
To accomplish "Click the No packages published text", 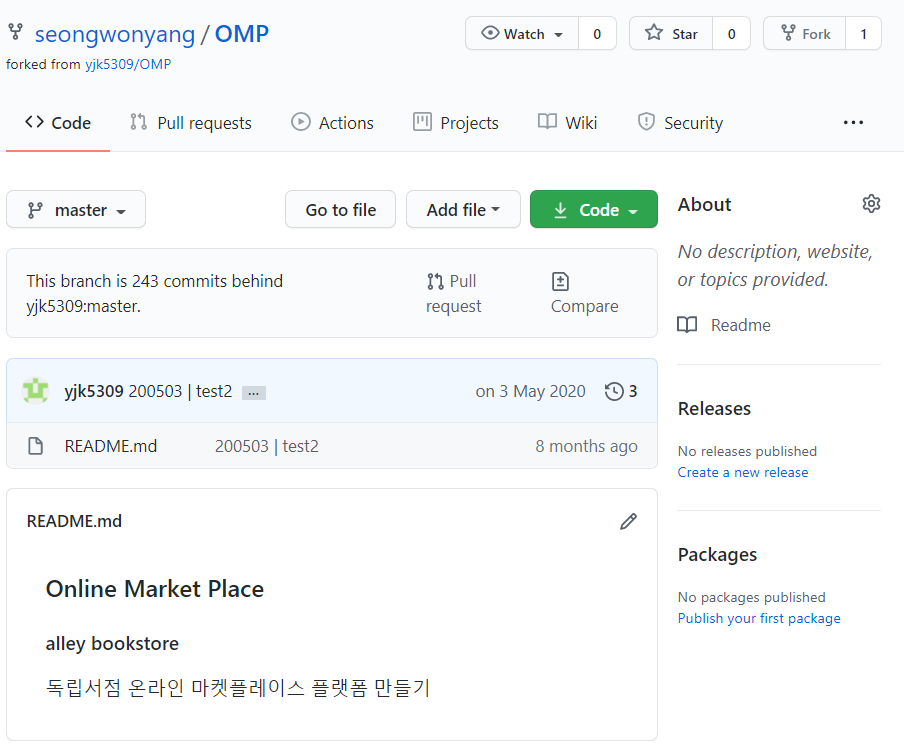I will 751,597.
